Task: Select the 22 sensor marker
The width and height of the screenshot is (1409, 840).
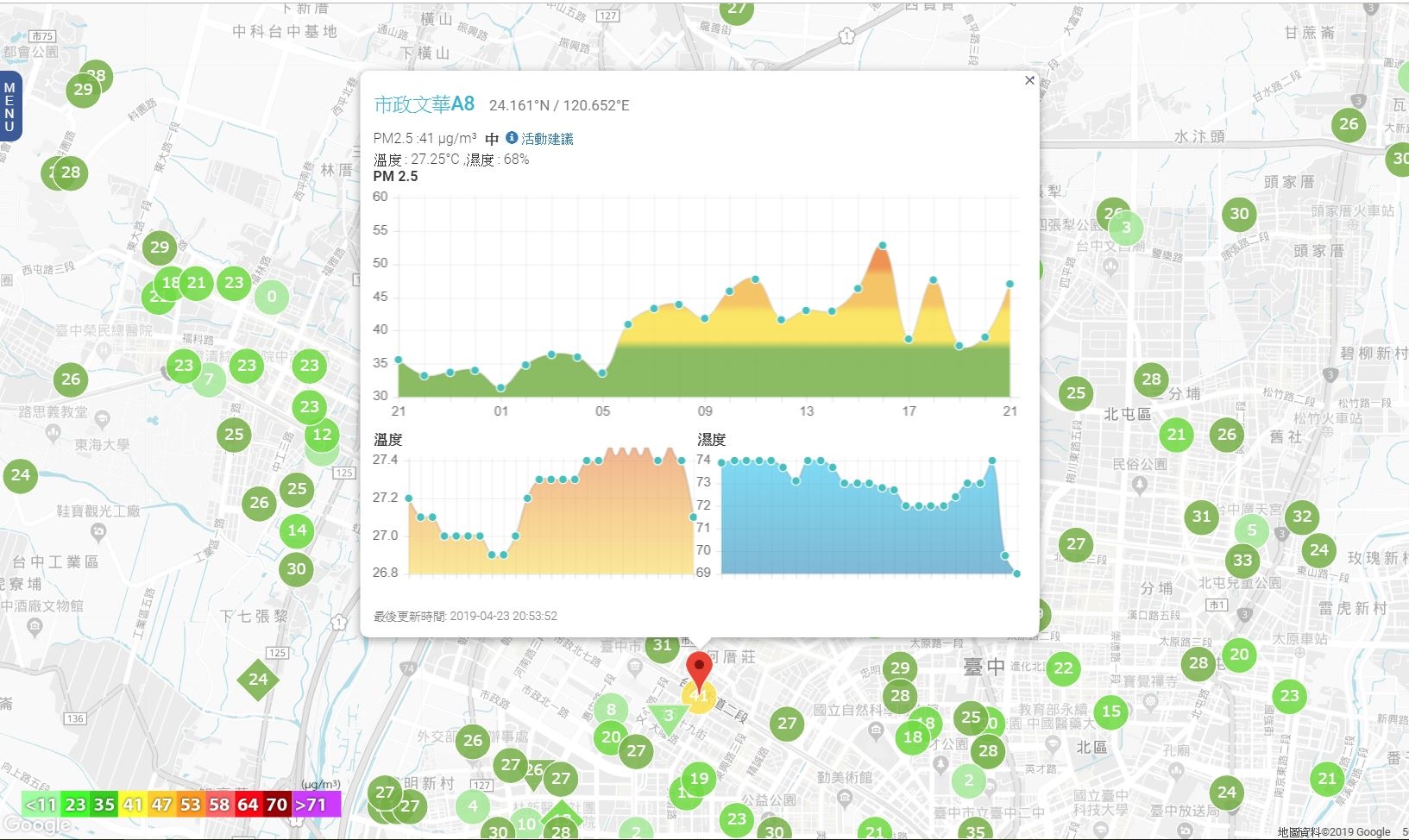Action: [x=1063, y=668]
